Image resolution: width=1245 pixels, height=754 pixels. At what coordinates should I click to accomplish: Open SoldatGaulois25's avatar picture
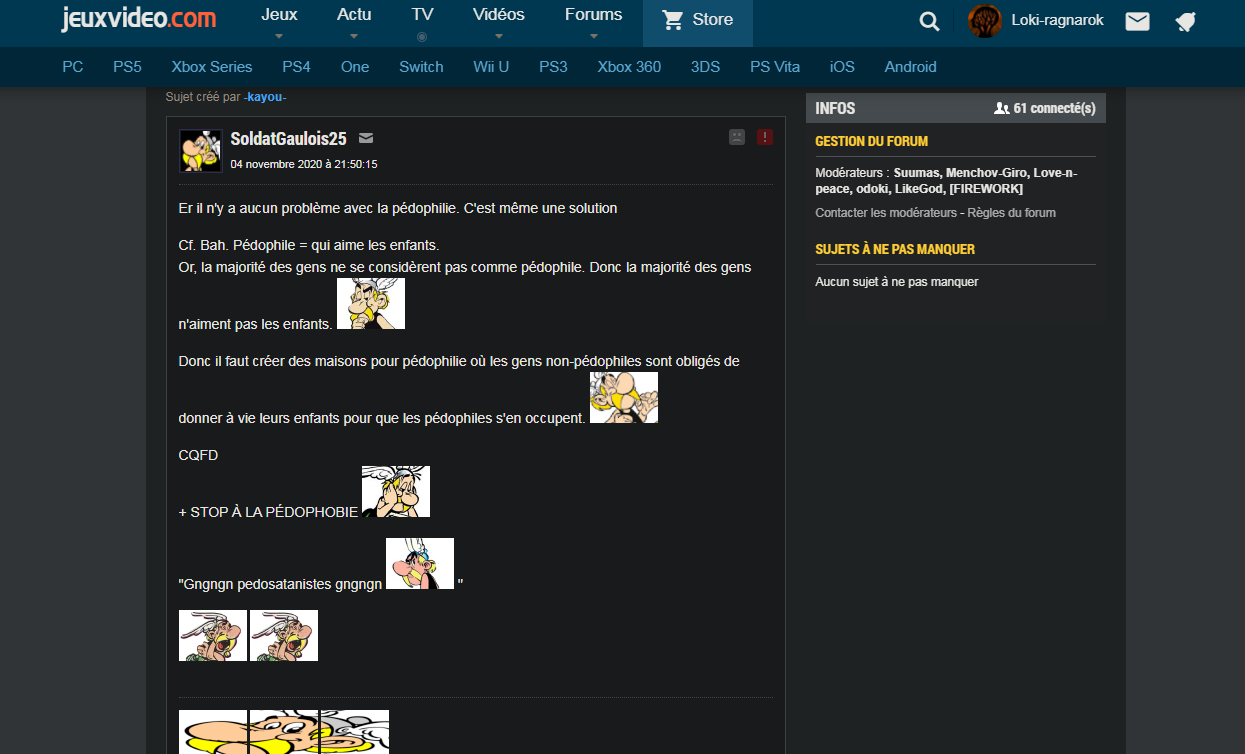coord(200,150)
